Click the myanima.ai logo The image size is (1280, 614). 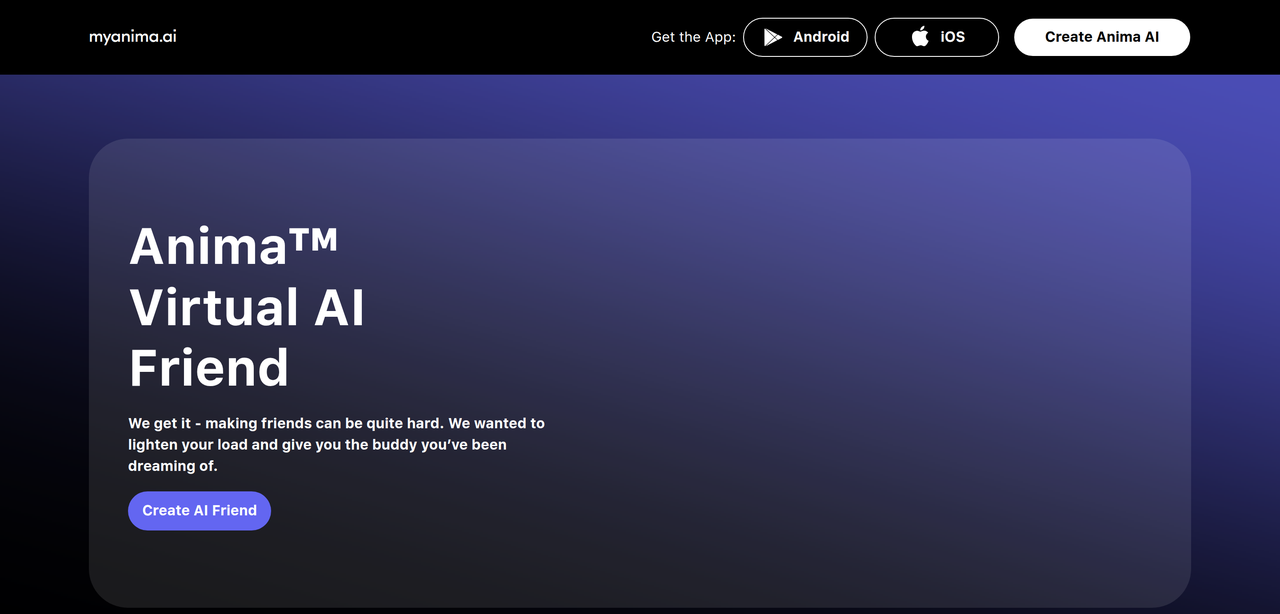[133, 37]
